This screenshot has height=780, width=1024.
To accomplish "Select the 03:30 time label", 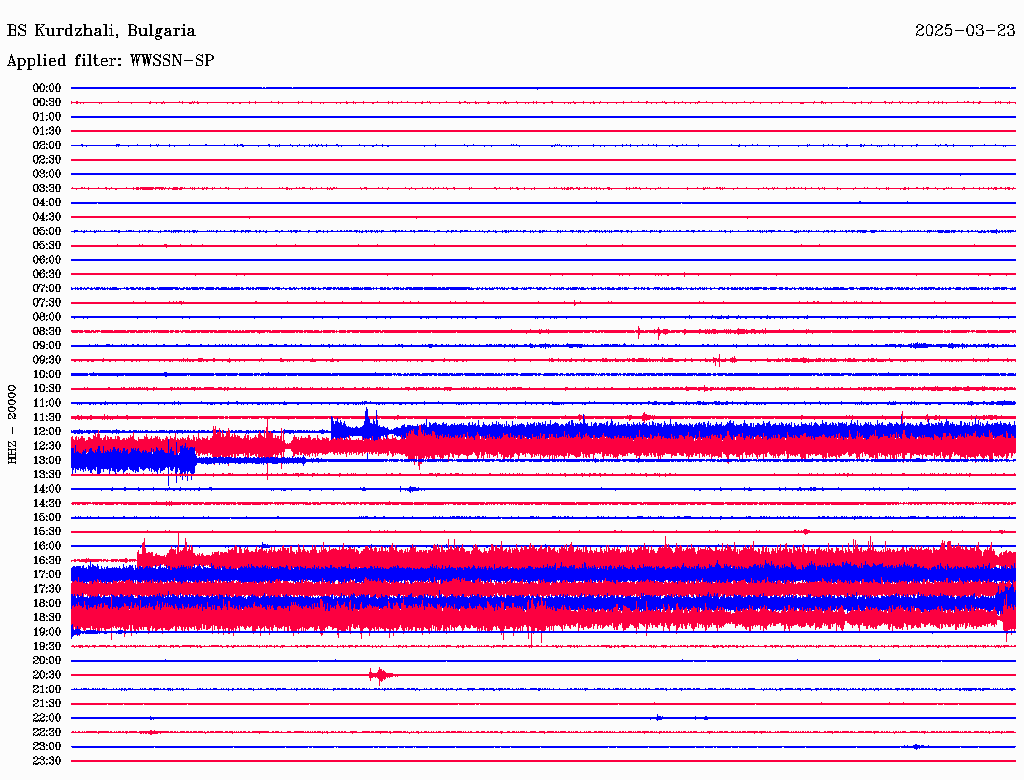I will [47, 188].
